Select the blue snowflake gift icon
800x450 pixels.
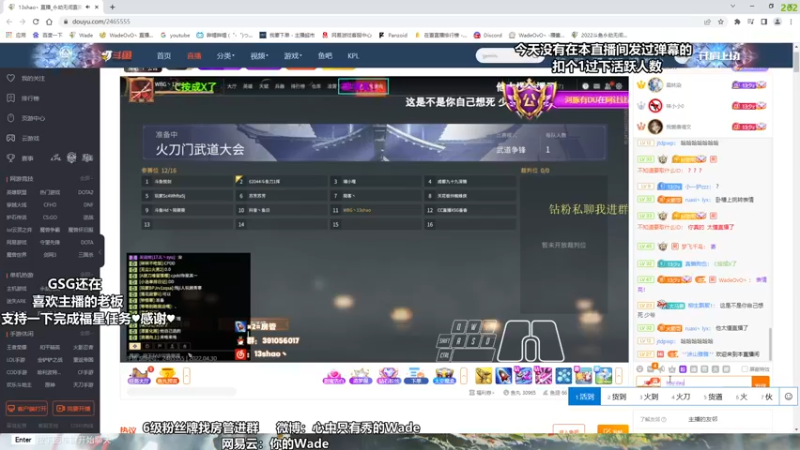coord(563,376)
